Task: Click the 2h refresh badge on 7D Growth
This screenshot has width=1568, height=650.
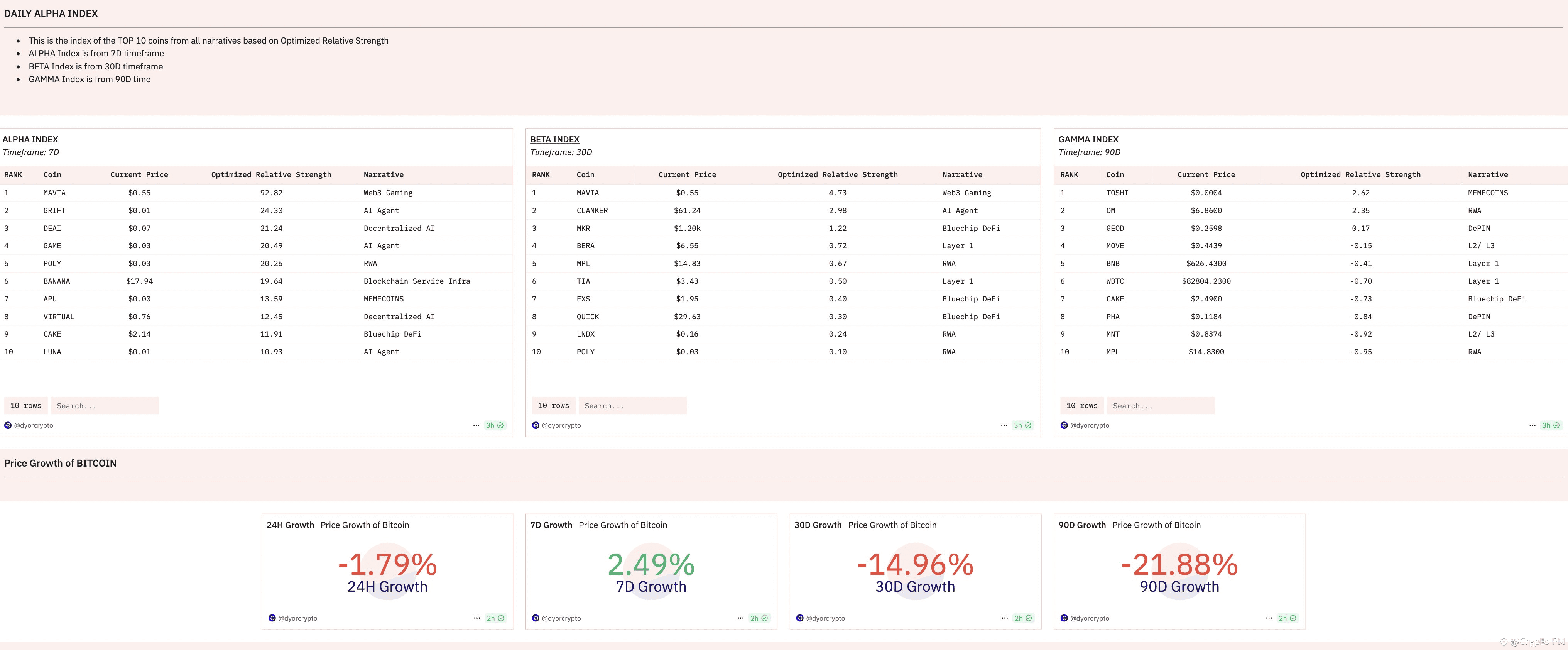Action: 759,618
